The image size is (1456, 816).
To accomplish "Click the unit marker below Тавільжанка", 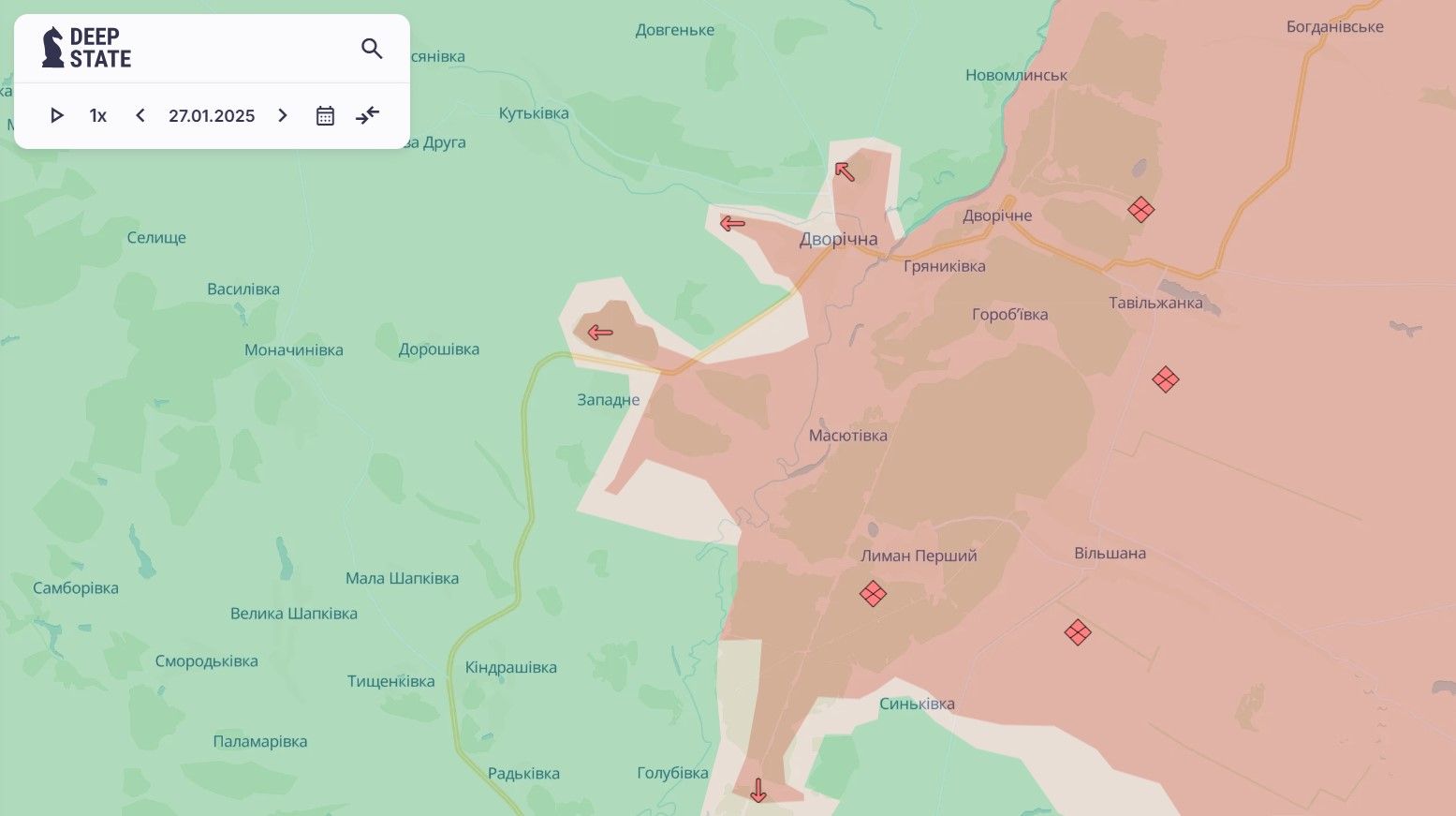I will pos(1166,379).
